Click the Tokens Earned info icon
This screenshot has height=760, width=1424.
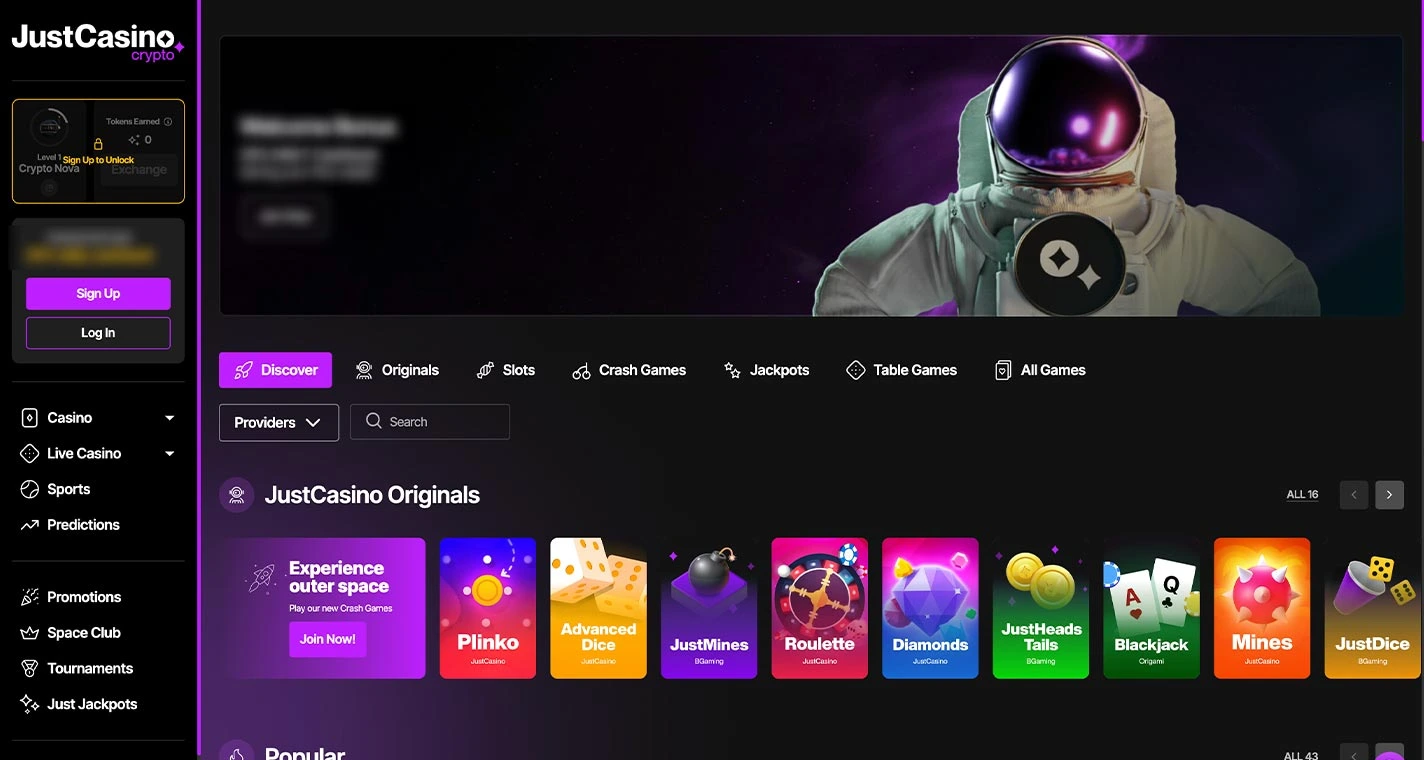point(168,122)
